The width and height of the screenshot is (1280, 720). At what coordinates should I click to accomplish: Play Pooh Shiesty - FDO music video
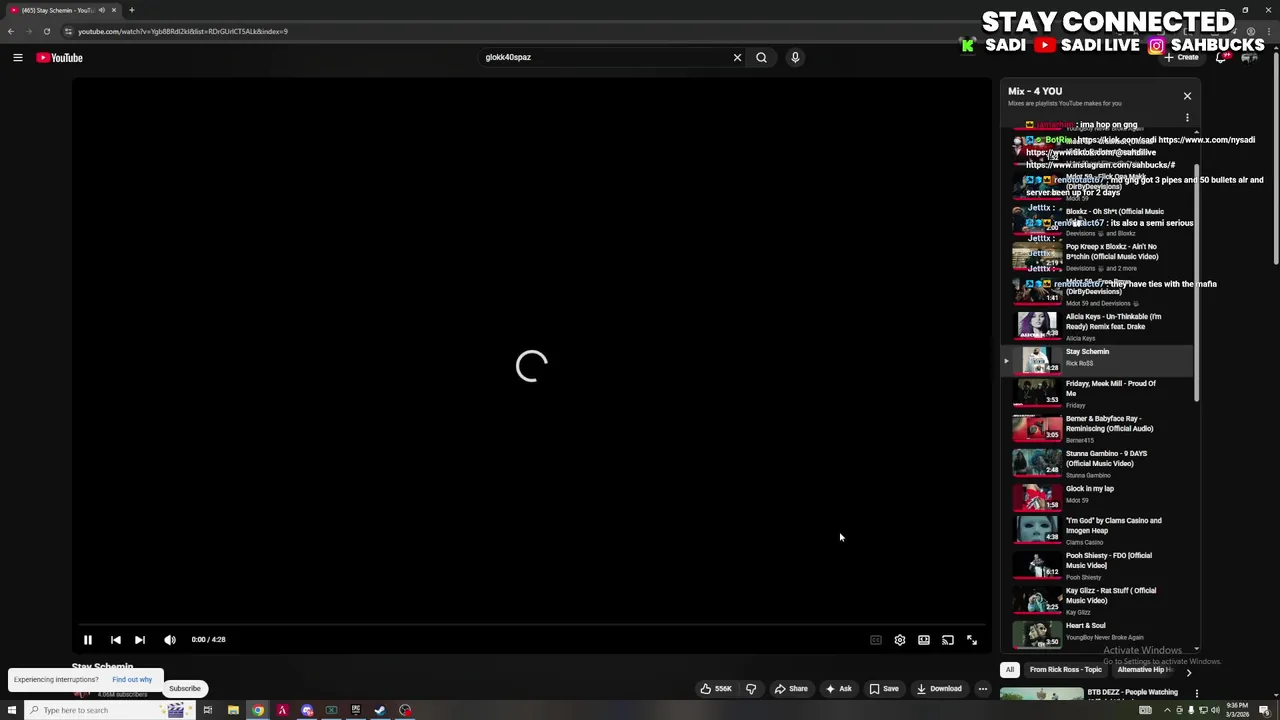pyautogui.click(x=1098, y=565)
